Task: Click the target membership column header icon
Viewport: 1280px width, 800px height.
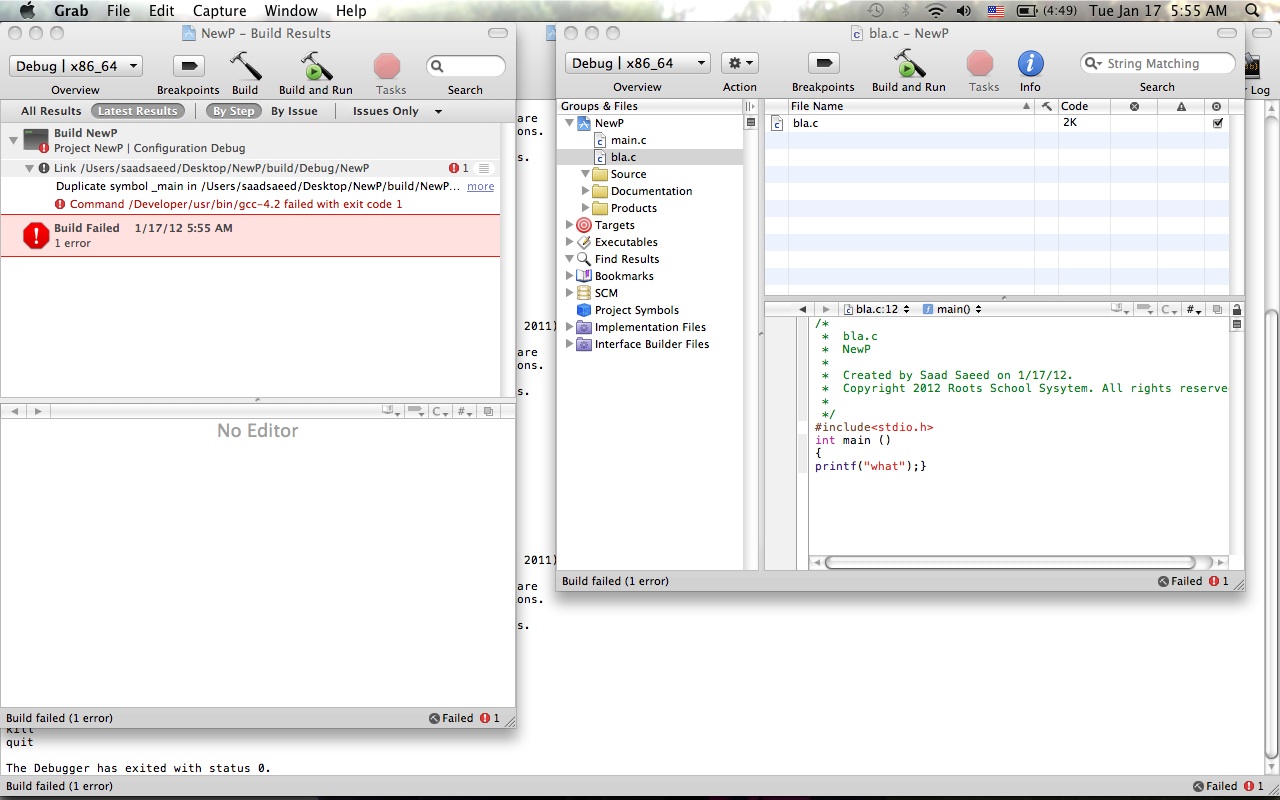Action: click(x=1216, y=106)
